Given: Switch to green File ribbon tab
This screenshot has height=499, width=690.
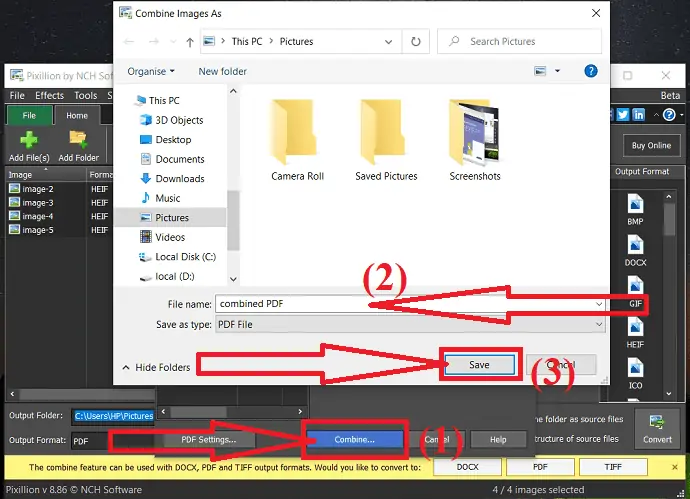Looking at the screenshot, I should (29, 116).
